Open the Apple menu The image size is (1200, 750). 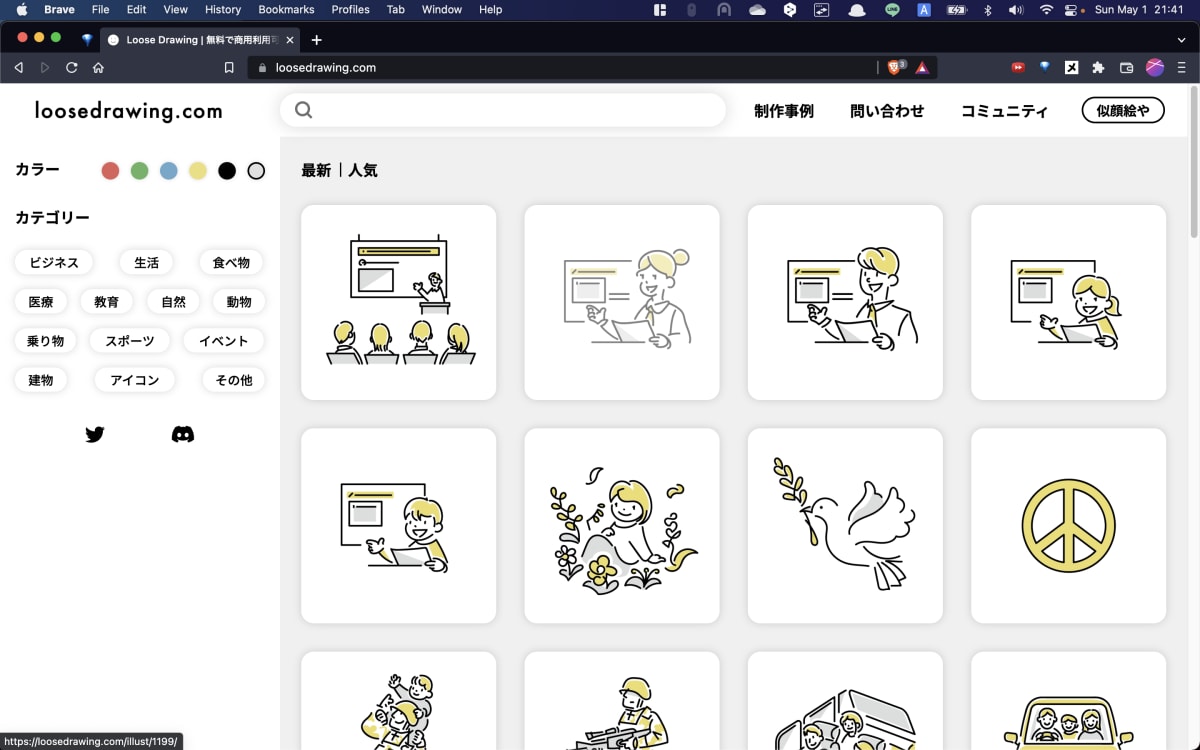point(21,10)
